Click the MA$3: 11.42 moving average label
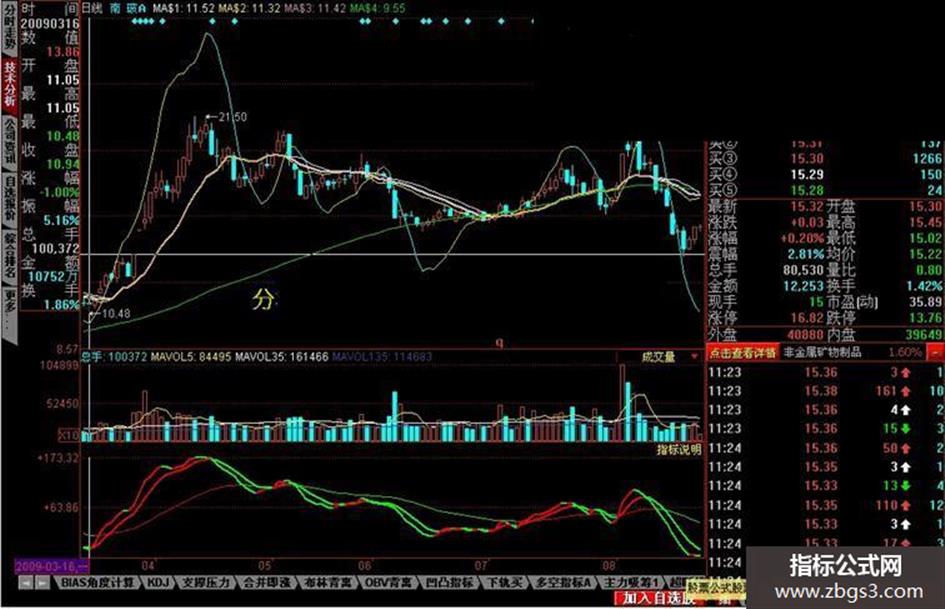This screenshot has height=609, width=945. coord(315,8)
